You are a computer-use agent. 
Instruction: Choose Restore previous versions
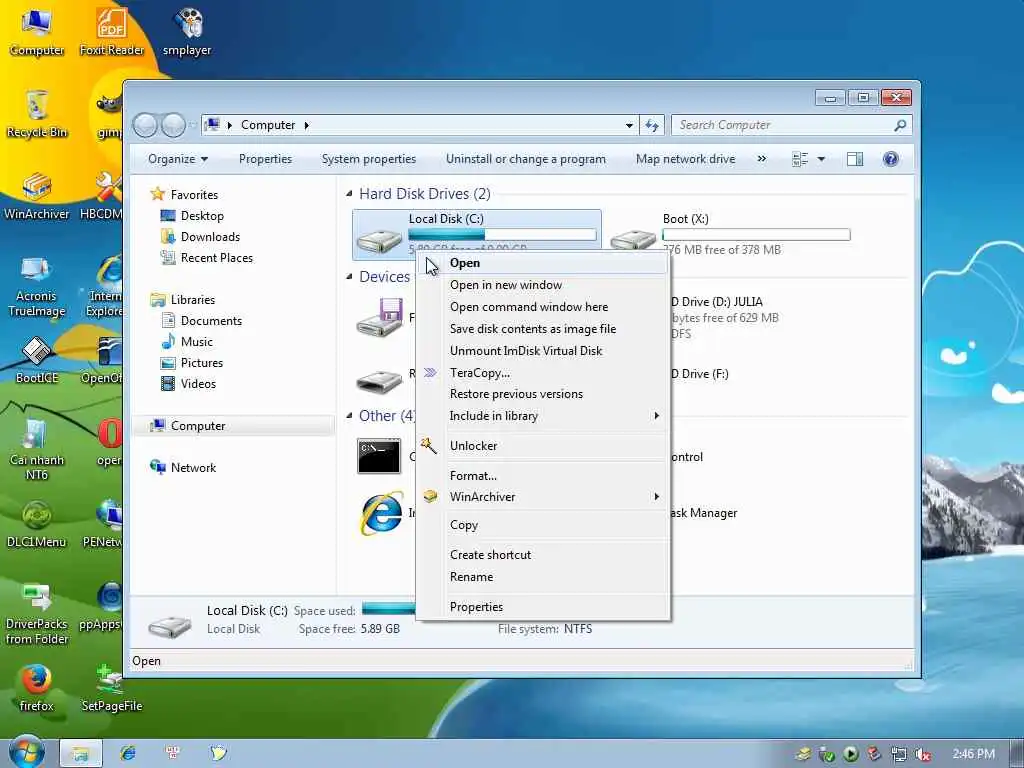[x=542, y=394]
